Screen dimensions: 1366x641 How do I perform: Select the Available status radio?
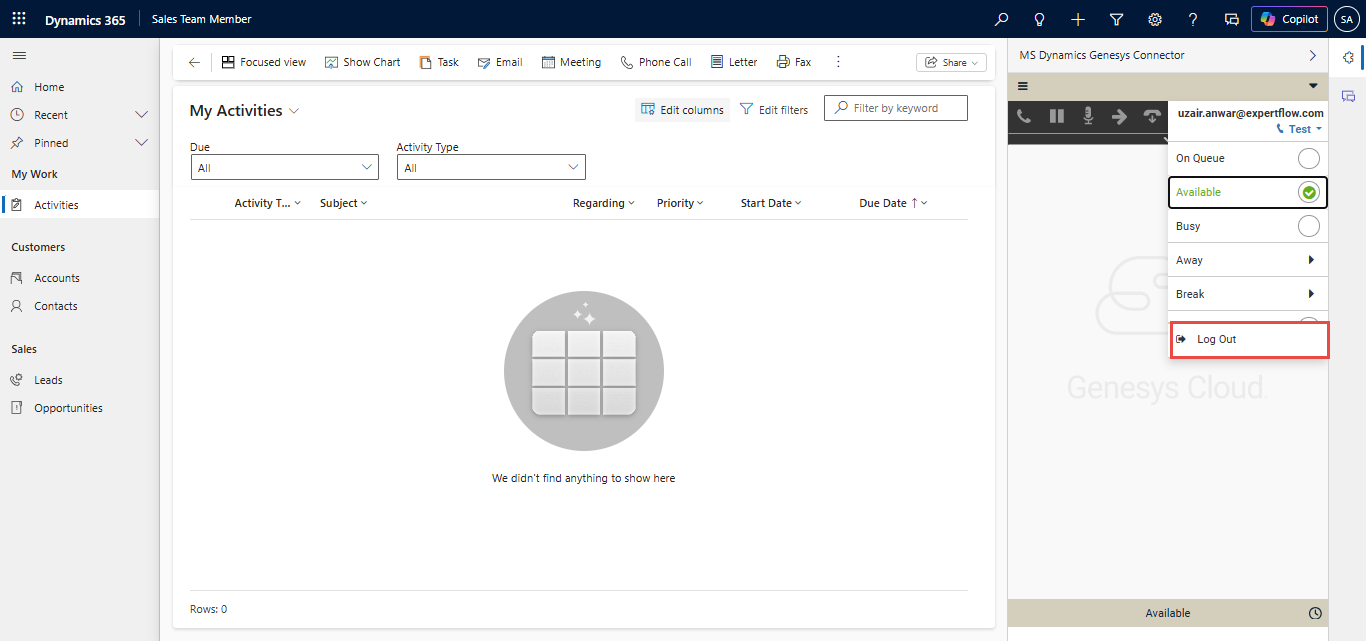pyautogui.click(x=1308, y=192)
